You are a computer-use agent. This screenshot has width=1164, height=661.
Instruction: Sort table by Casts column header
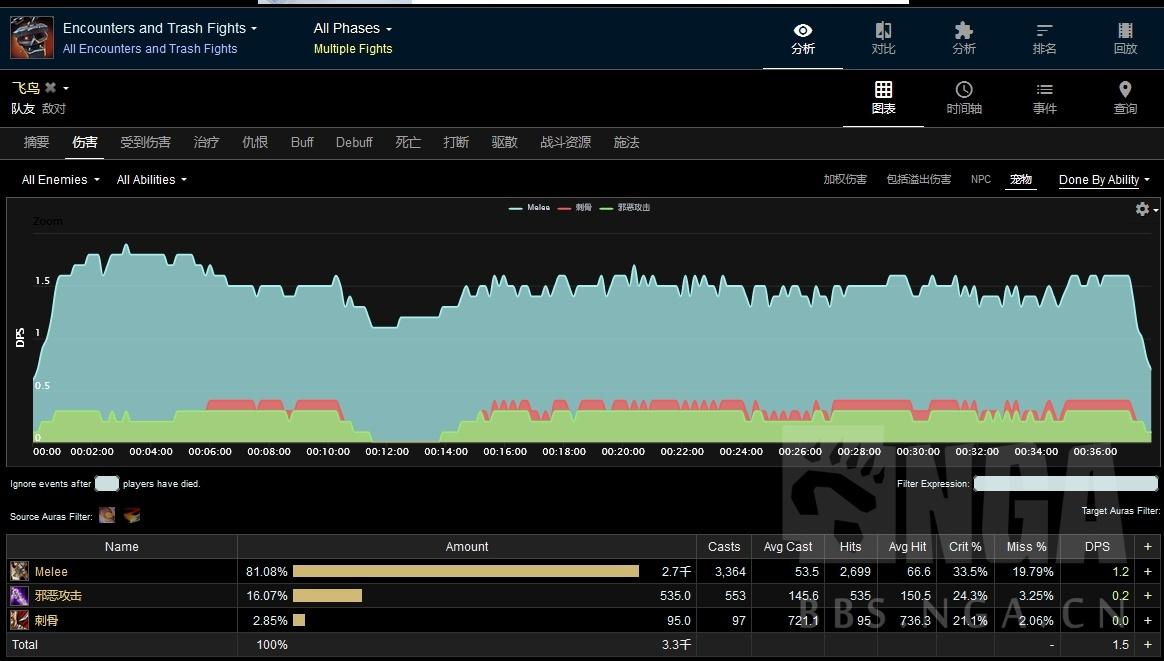pyautogui.click(x=724, y=547)
